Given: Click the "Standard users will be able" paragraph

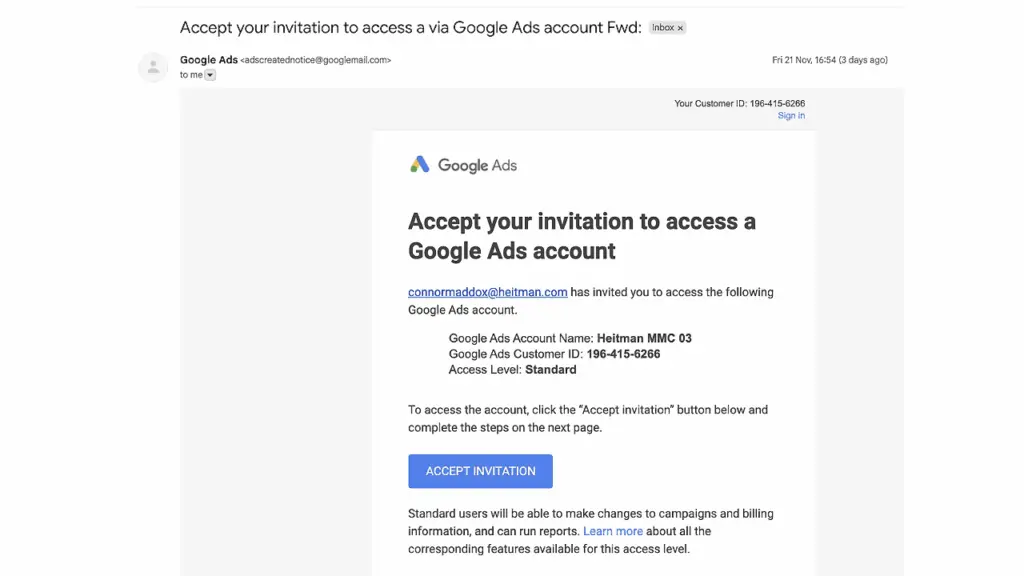Looking at the screenshot, I should (x=590, y=531).
